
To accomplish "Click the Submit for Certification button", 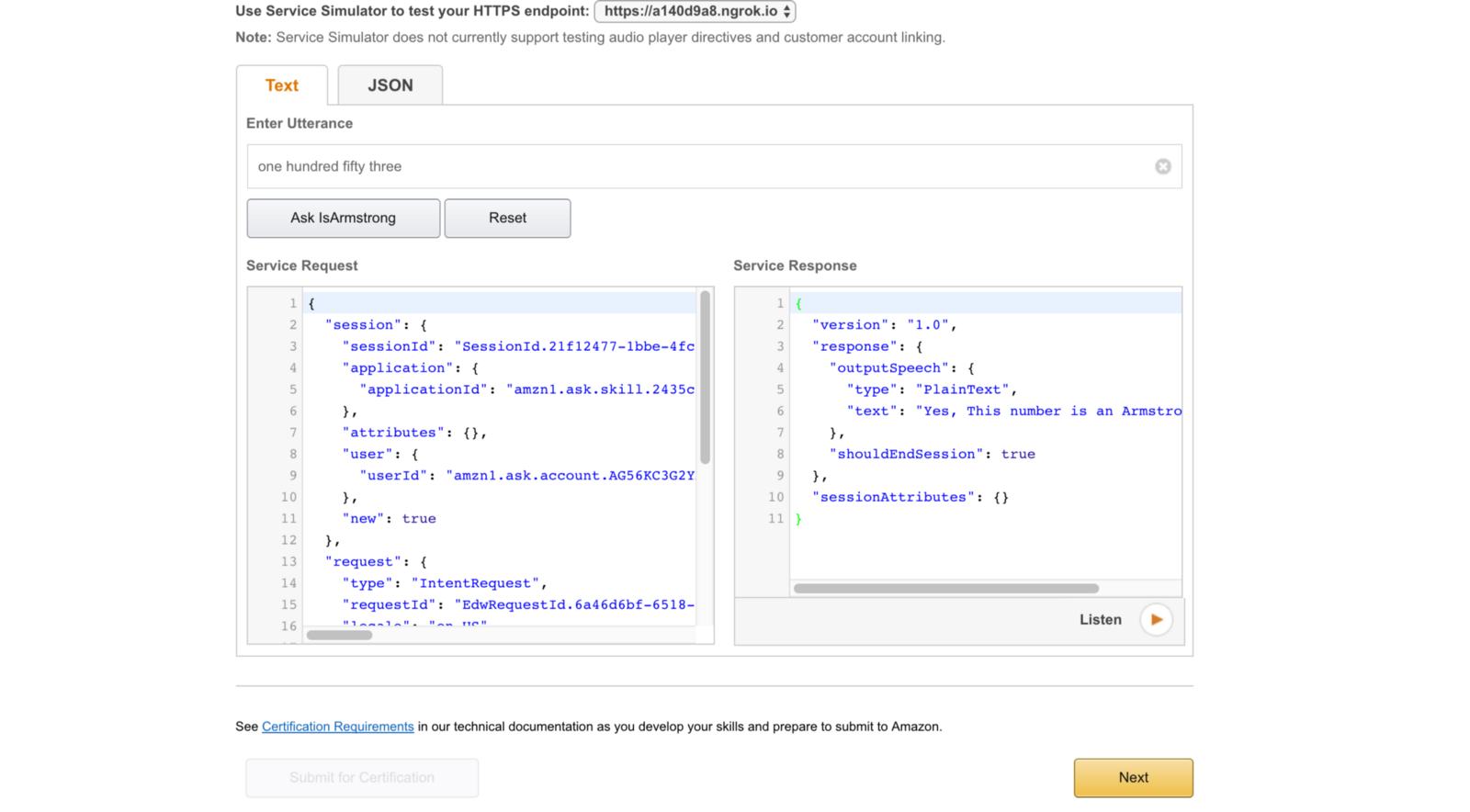I will click(362, 778).
